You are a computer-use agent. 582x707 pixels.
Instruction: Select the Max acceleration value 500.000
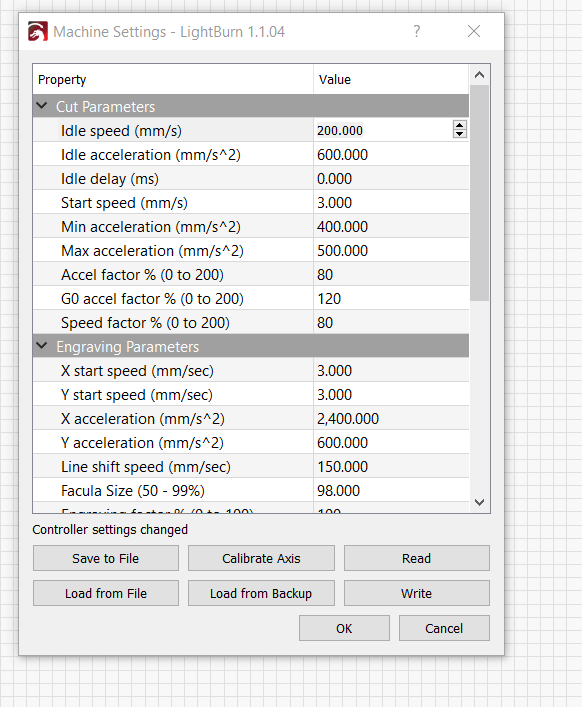point(342,251)
